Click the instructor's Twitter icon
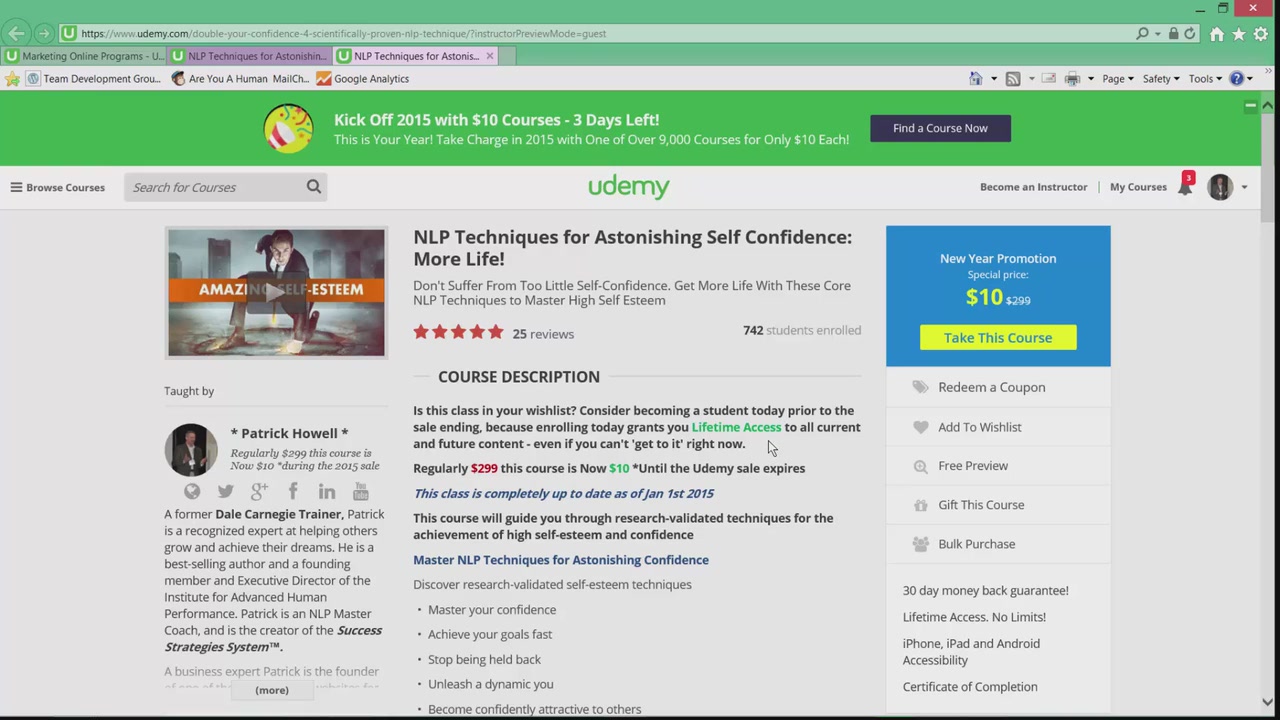This screenshot has width=1280, height=720. point(226,491)
